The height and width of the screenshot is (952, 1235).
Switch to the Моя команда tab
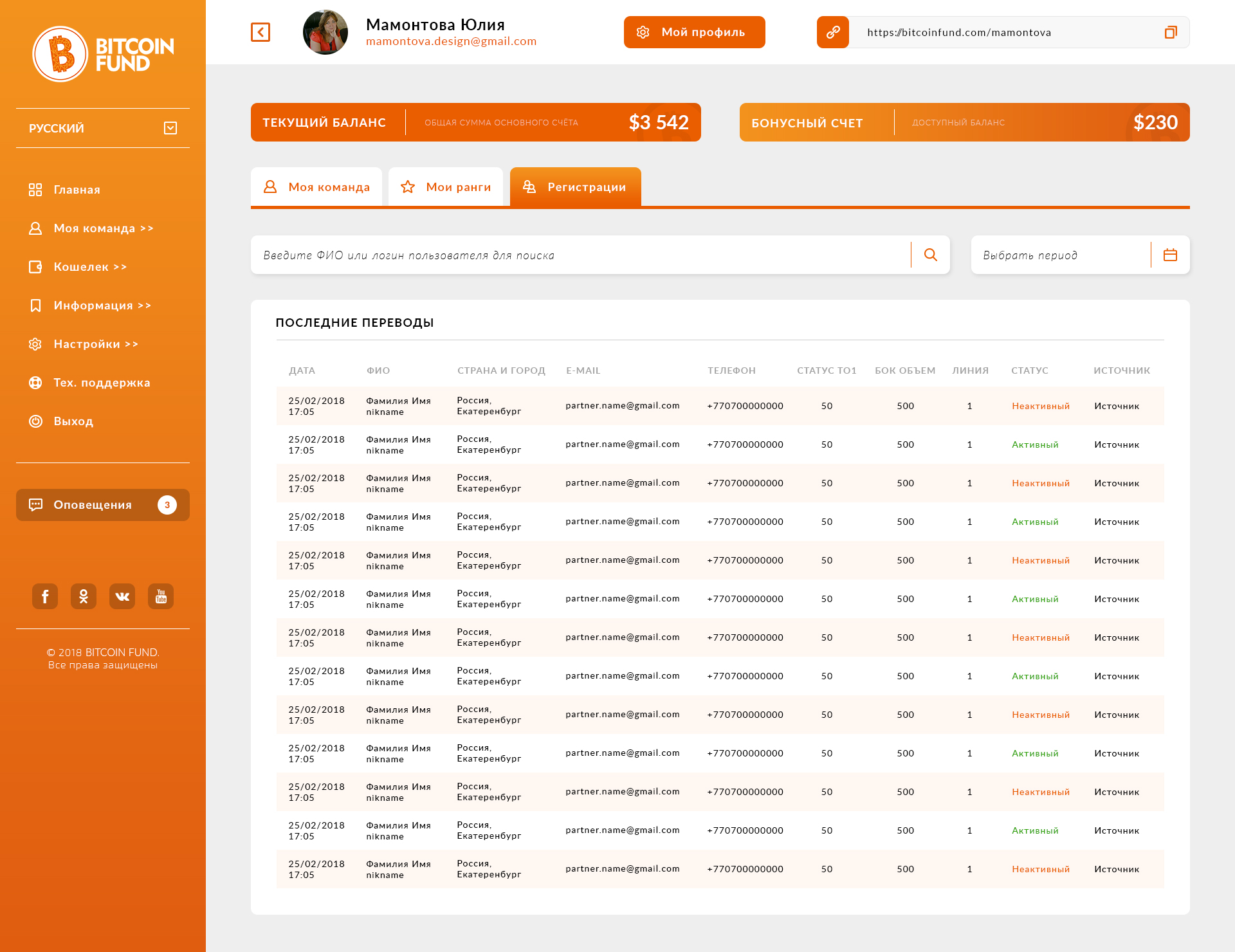tap(316, 187)
